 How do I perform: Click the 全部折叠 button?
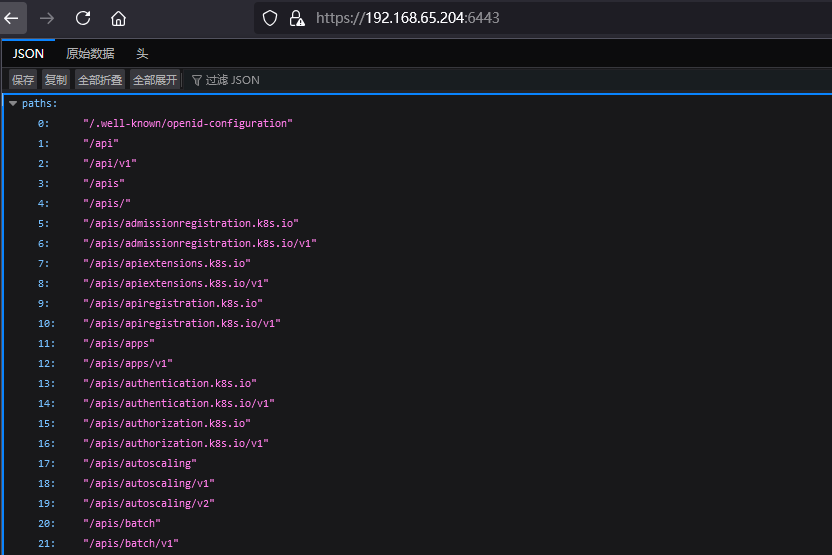pyautogui.click(x=100, y=80)
